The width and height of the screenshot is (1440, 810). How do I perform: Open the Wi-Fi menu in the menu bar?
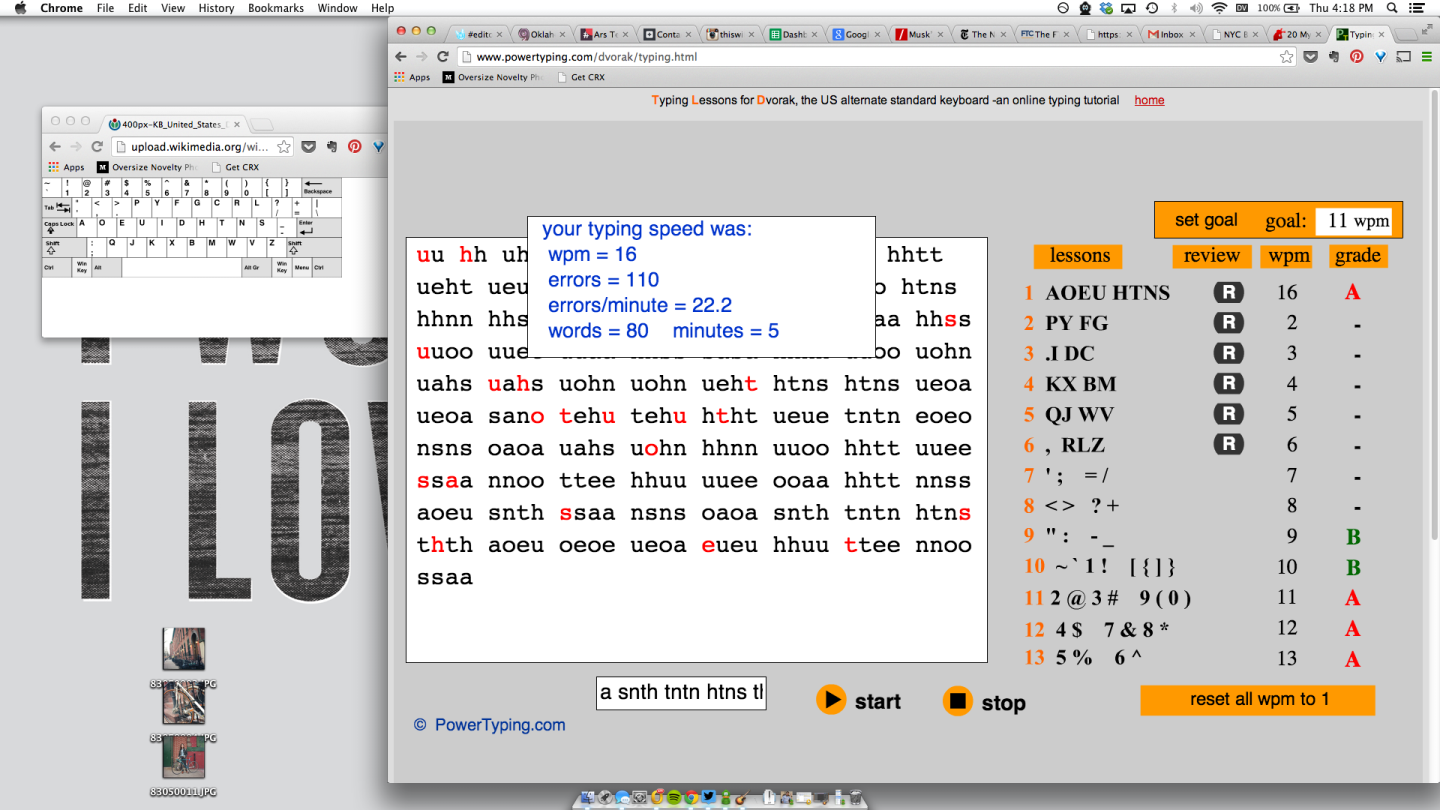(x=1219, y=8)
